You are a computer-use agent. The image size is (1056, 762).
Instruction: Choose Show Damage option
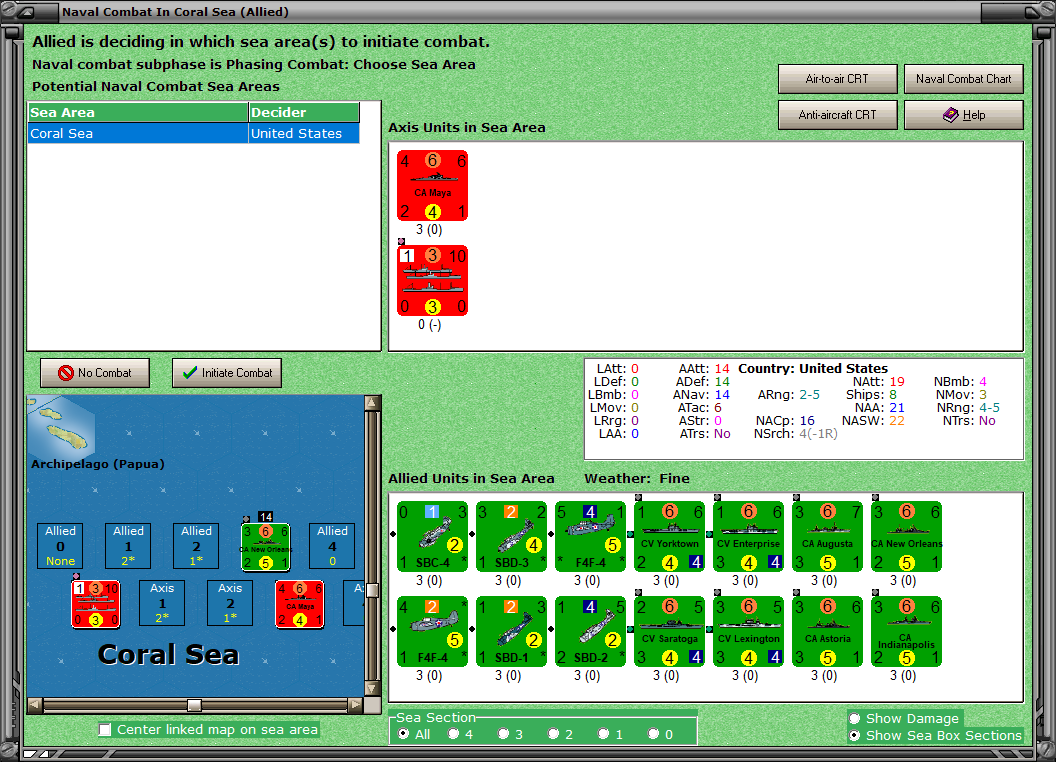click(x=855, y=718)
